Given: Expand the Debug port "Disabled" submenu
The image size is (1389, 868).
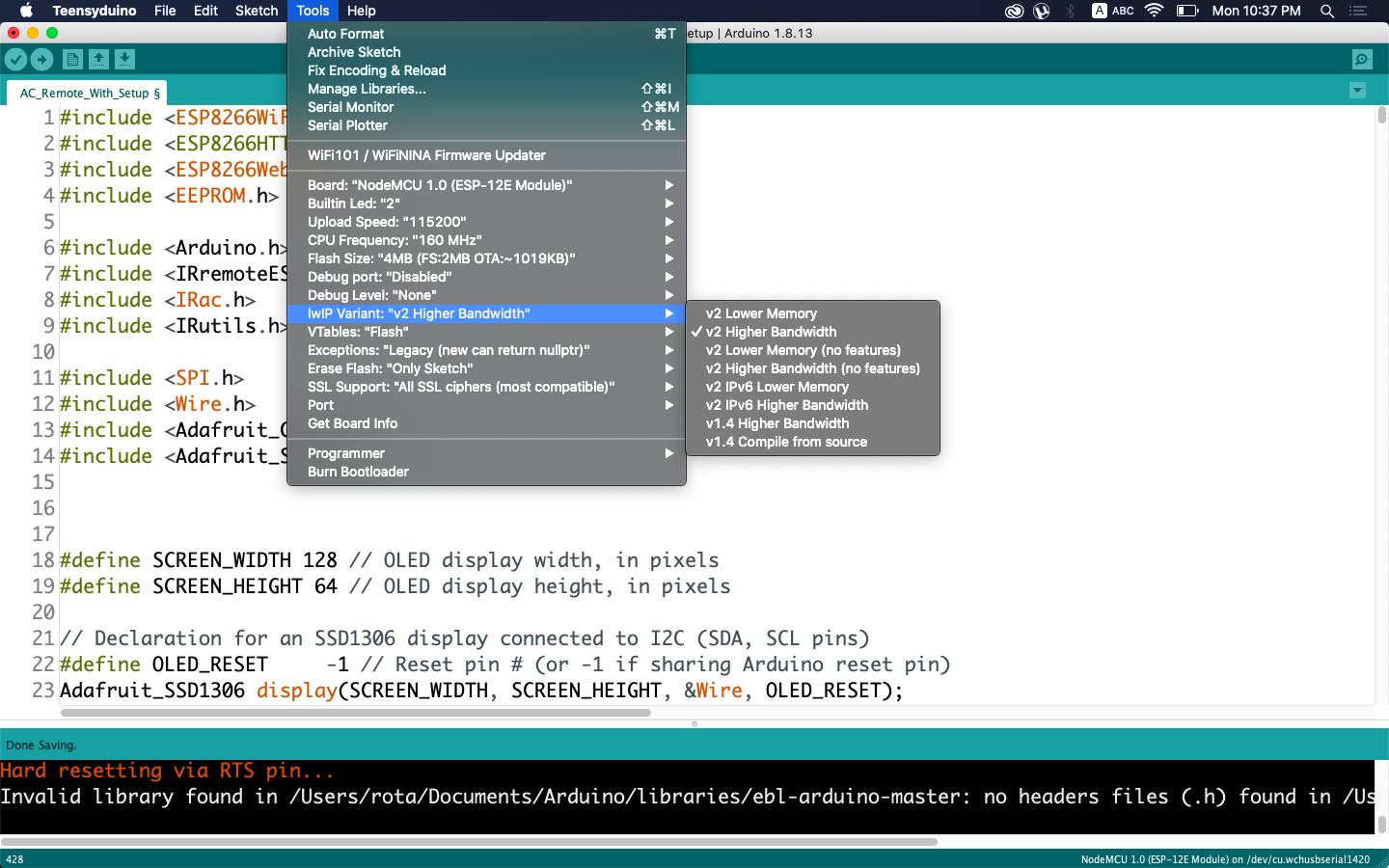Looking at the screenshot, I should click(x=486, y=277).
